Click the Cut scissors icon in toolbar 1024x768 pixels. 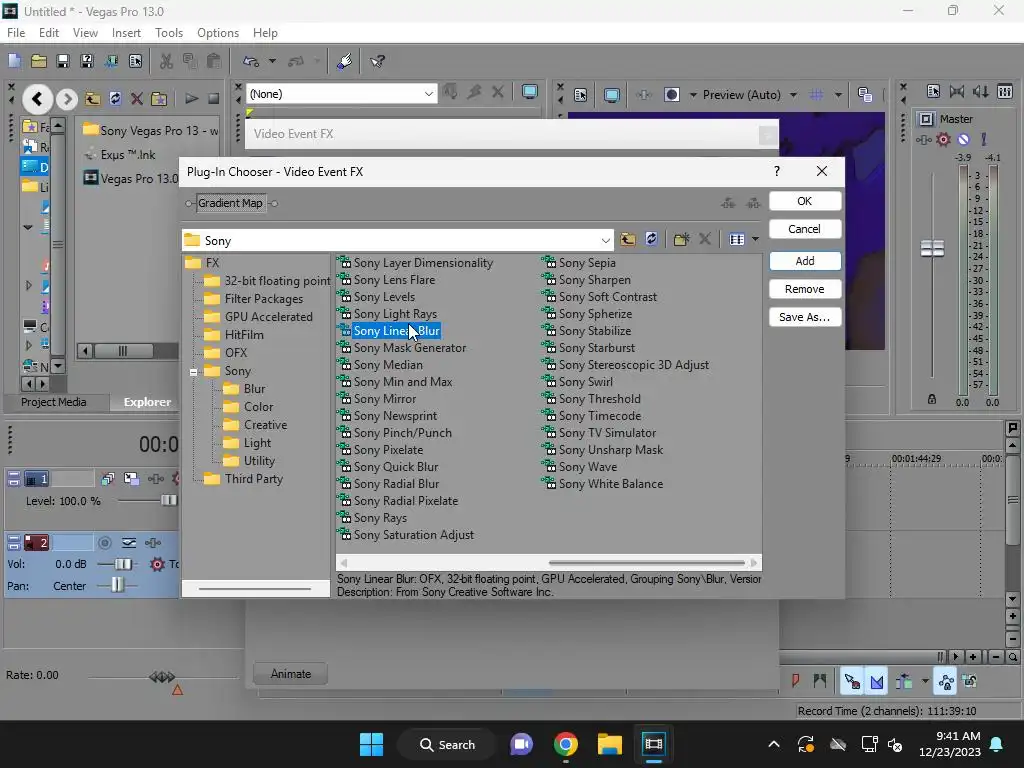(x=167, y=61)
